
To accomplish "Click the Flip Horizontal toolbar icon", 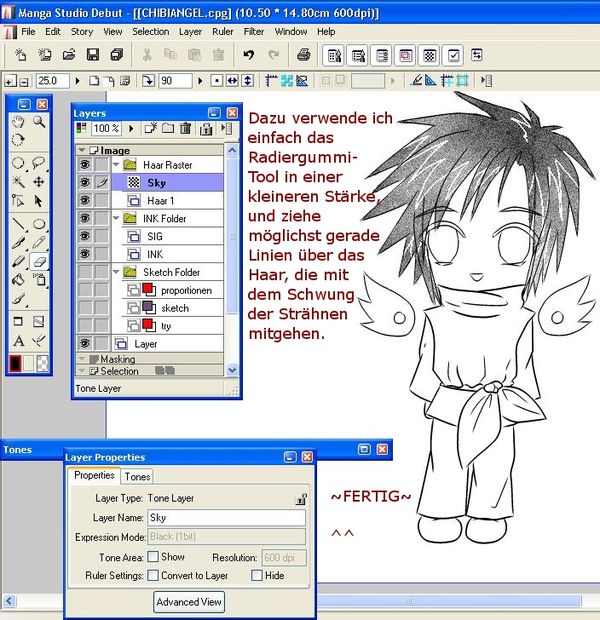I will 232,81.
